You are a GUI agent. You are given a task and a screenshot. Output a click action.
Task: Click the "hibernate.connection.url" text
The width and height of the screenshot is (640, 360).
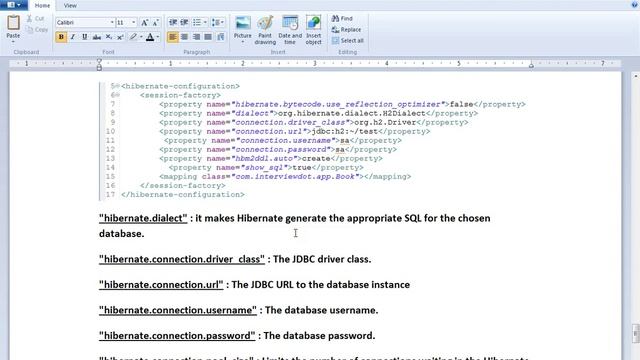point(161,284)
